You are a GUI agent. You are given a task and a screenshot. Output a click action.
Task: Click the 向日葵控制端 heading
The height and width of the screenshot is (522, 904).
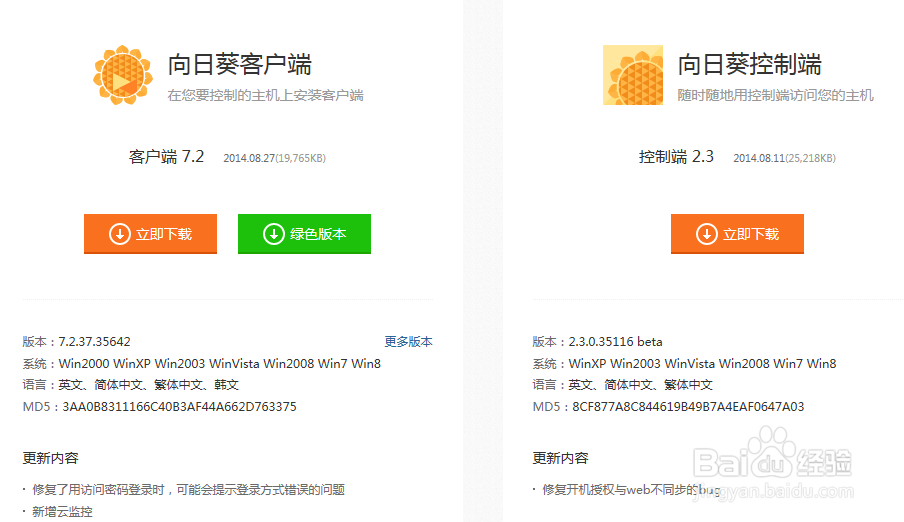click(x=749, y=64)
